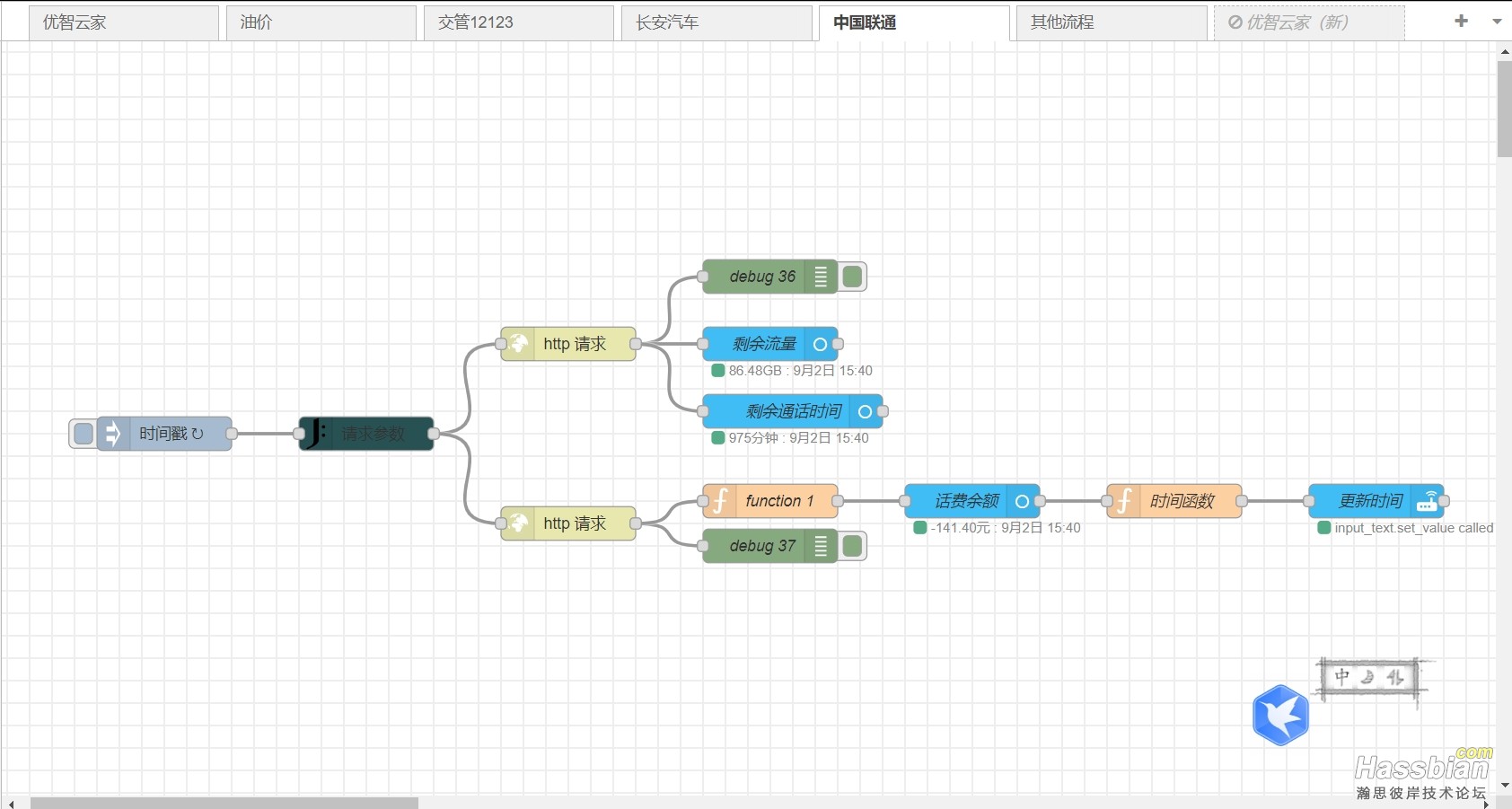Click the debug 37 list icon

pos(821,546)
